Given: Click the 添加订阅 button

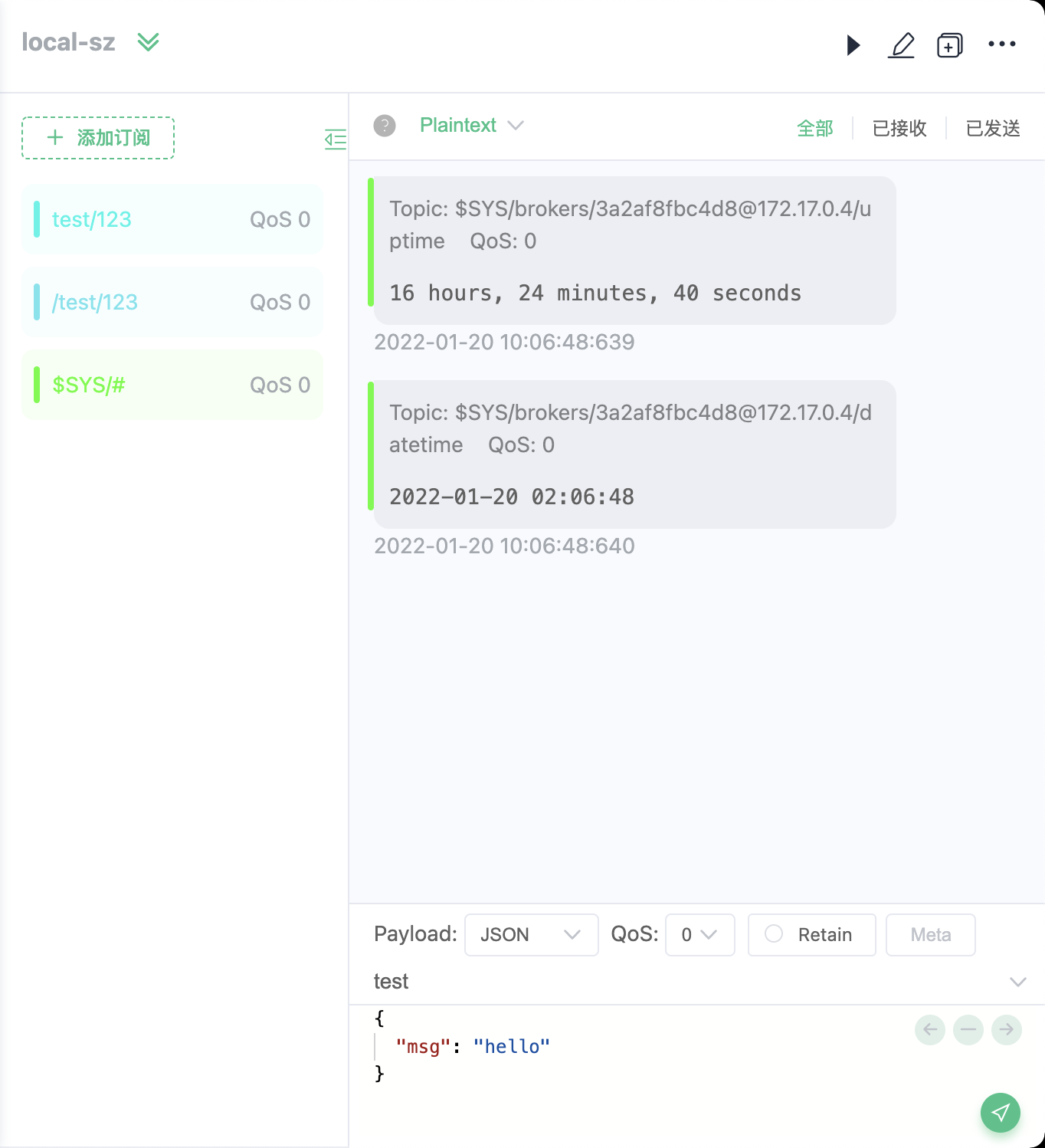Looking at the screenshot, I should point(98,138).
